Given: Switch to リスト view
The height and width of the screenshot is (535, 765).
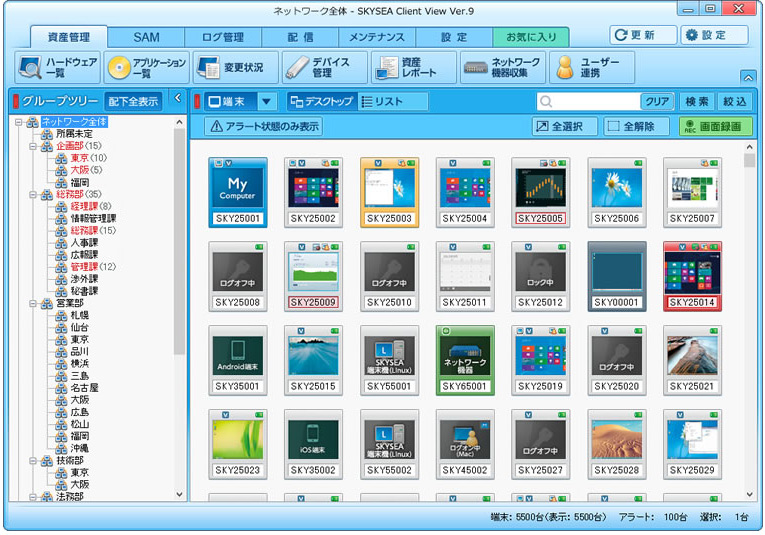Looking at the screenshot, I should point(393,101).
